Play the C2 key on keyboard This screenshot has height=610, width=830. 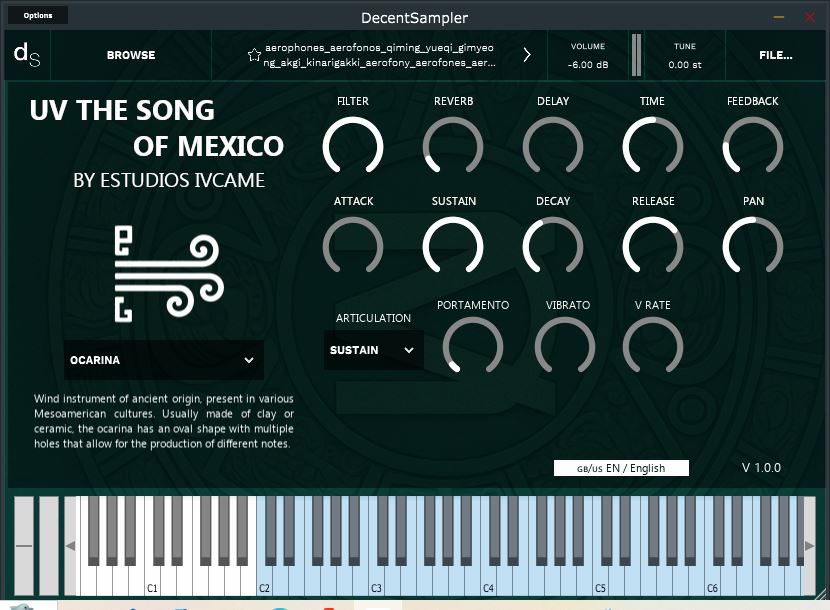point(265,582)
